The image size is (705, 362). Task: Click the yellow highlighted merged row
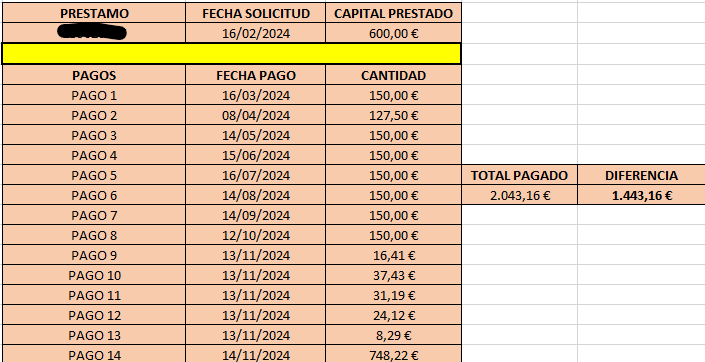point(232,54)
